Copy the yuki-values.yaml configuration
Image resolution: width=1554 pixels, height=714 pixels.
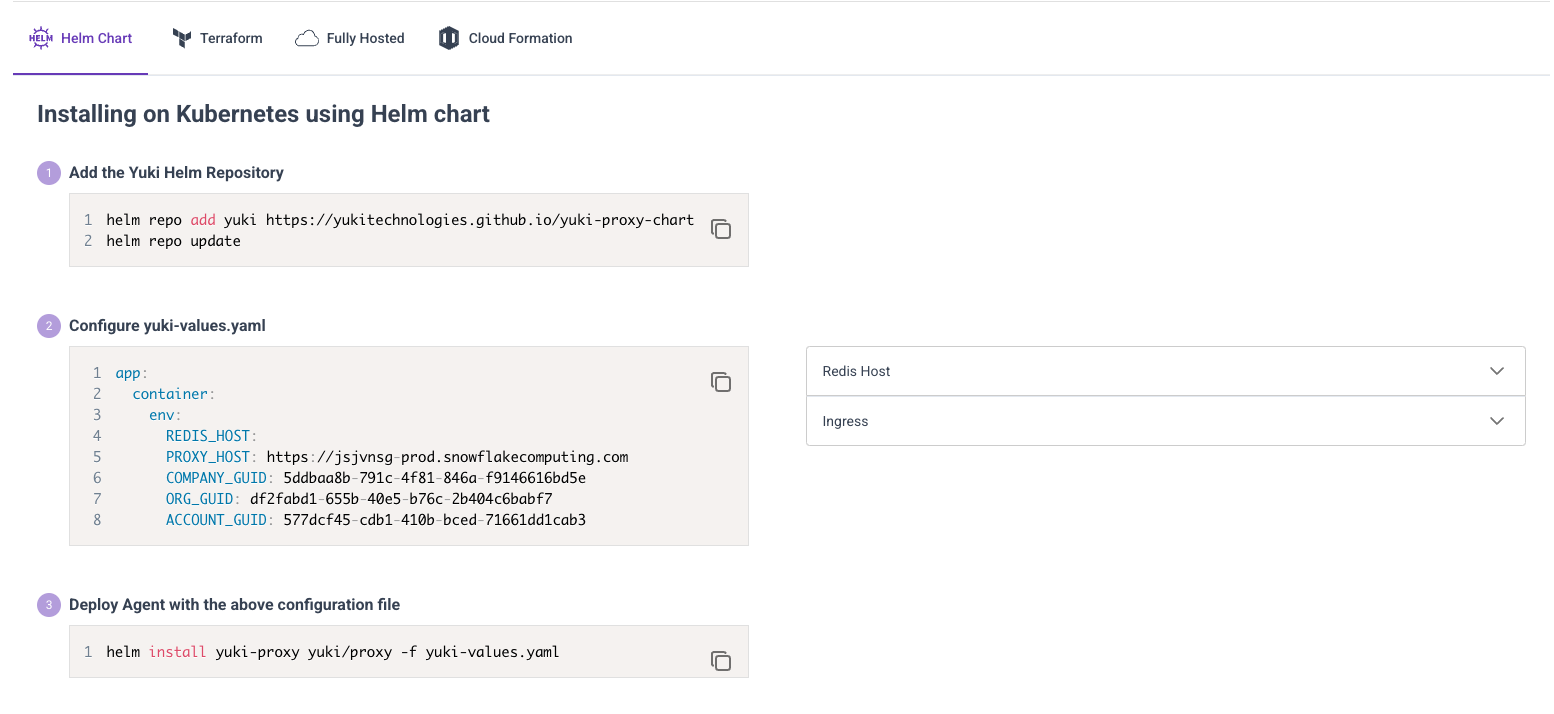(721, 382)
